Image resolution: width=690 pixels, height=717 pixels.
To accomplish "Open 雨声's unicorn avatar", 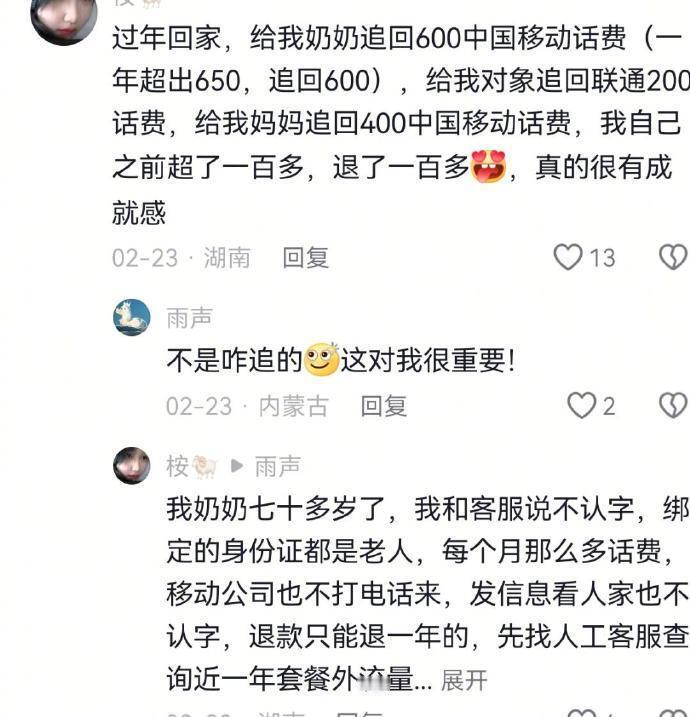I will (132, 317).
